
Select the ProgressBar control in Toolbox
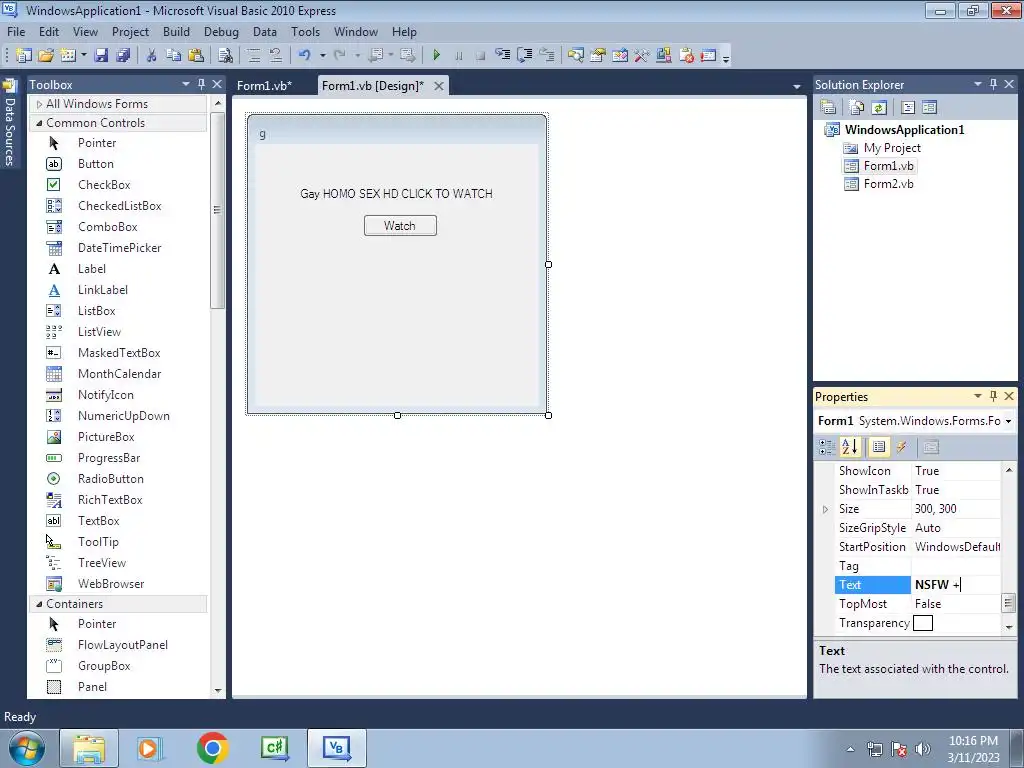click(109, 458)
